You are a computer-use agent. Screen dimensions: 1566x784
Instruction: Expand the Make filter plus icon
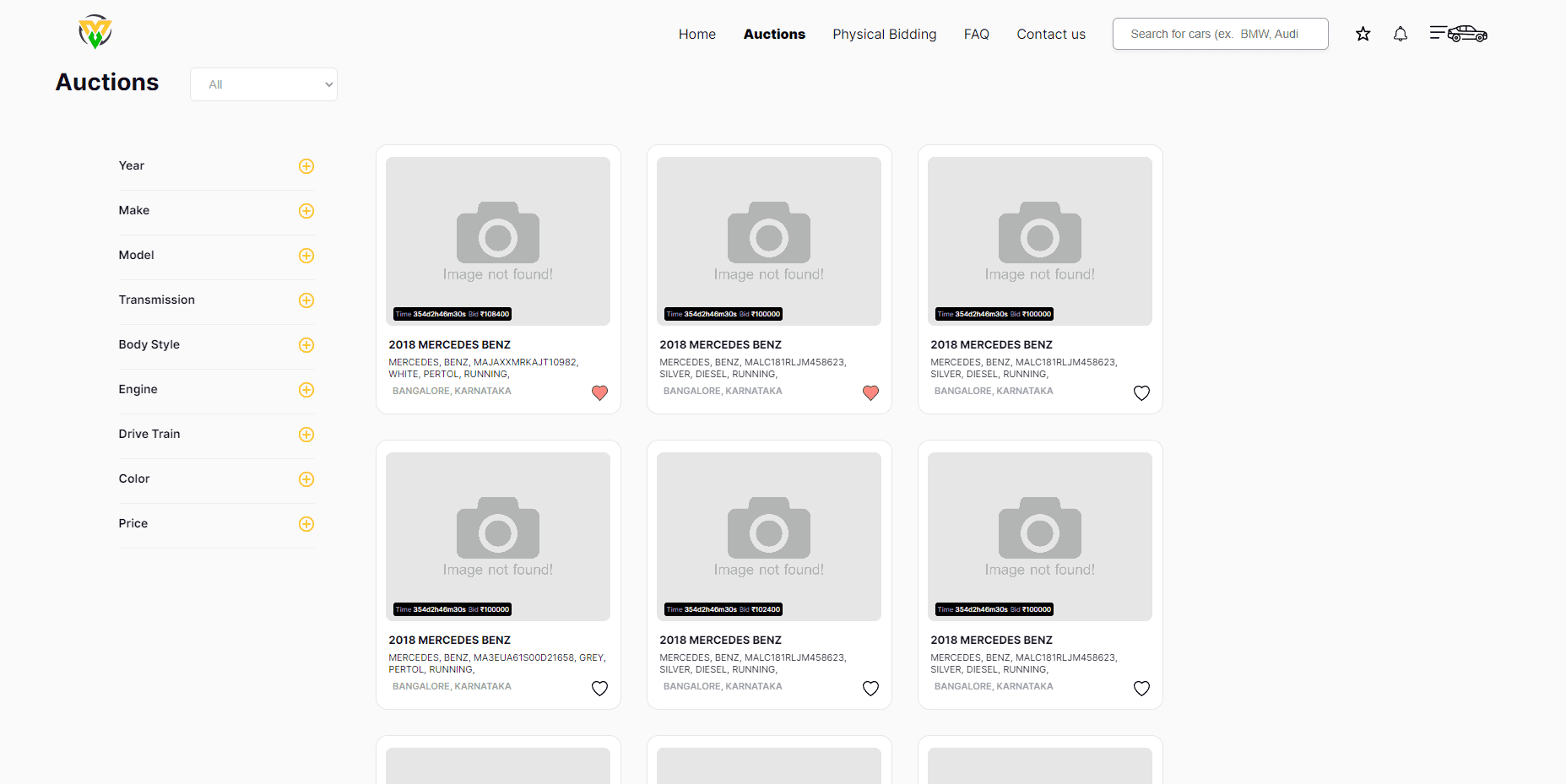click(x=306, y=211)
